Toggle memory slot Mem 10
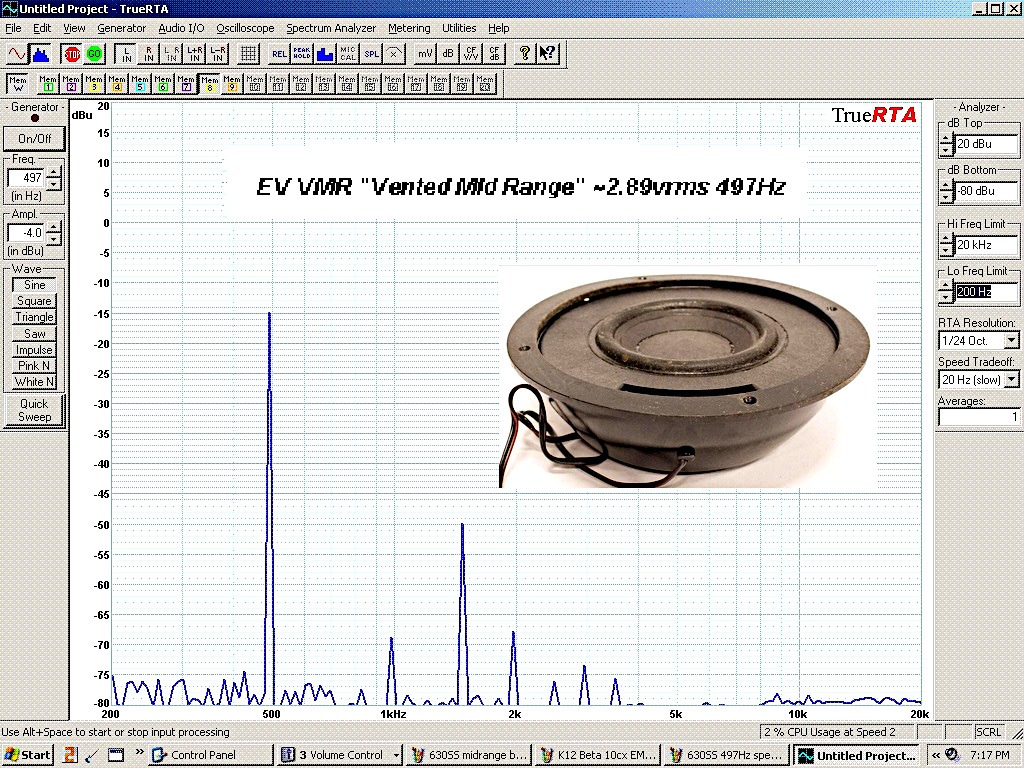Screen dimensions: 1024x768 pyautogui.click(x=255, y=84)
